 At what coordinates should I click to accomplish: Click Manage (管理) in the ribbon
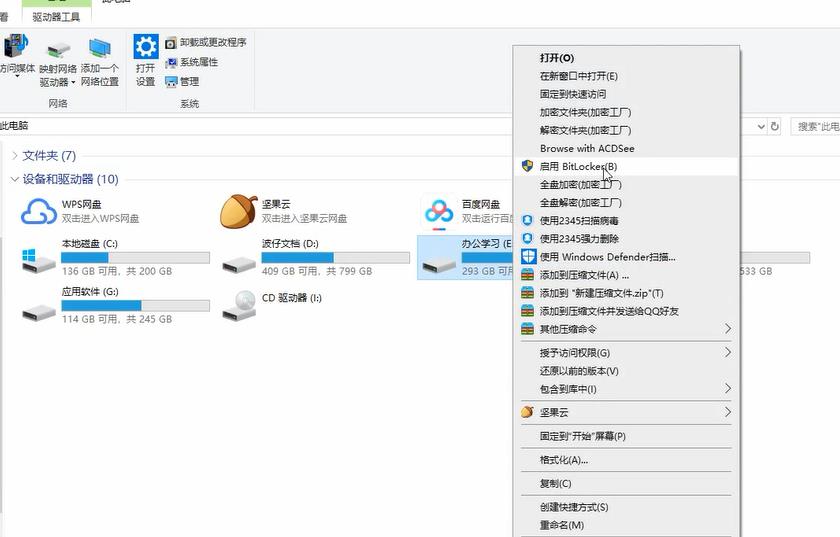pos(182,81)
